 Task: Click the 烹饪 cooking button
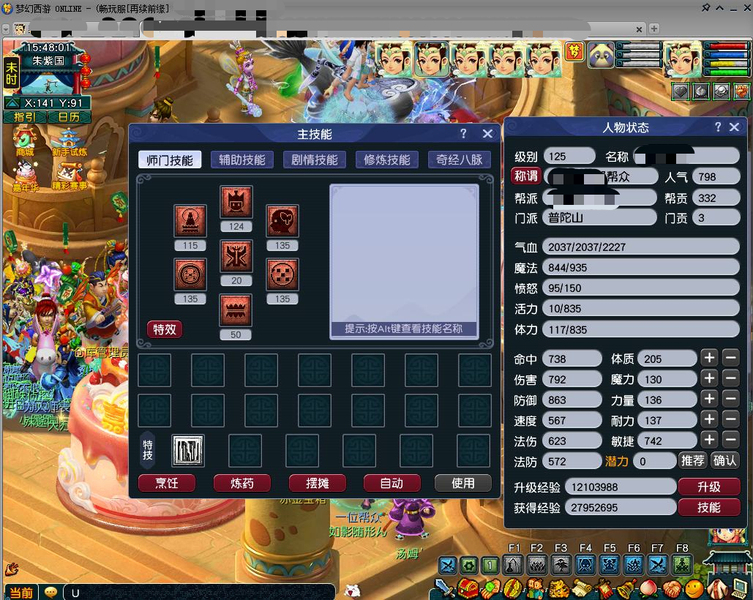coord(167,483)
